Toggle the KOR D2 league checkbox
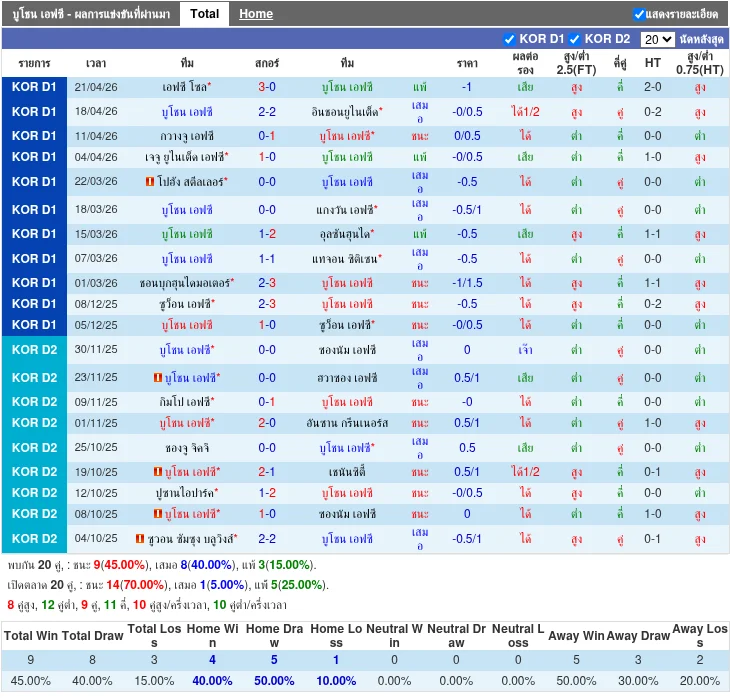 coord(575,39)
